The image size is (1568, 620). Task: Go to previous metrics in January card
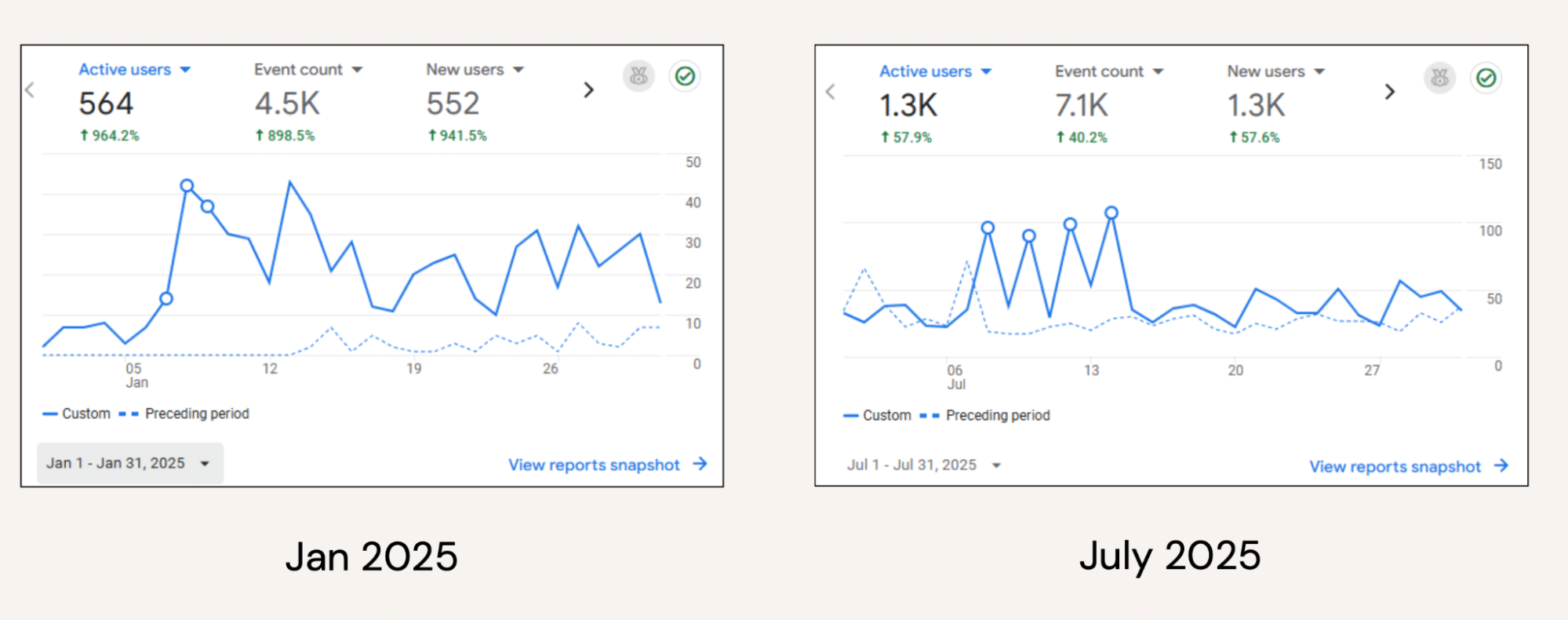tap(31, 90)
